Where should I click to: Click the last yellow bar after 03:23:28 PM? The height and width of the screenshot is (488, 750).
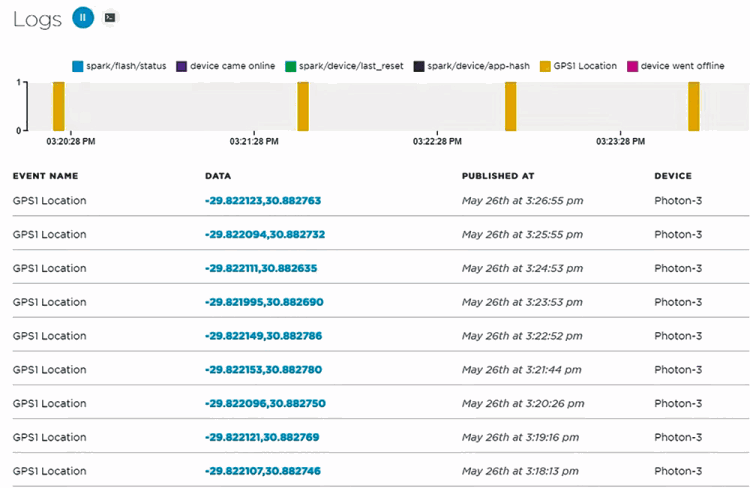click(x=693, y=106)
